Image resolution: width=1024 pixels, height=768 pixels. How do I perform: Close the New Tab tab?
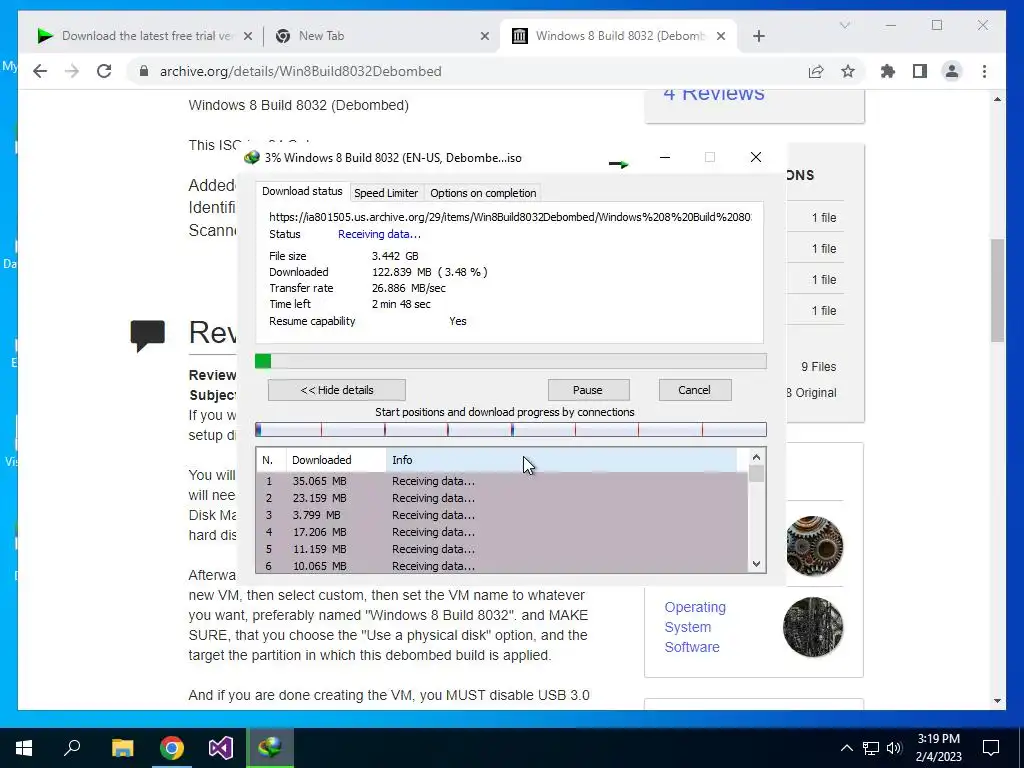click(485, 36)
